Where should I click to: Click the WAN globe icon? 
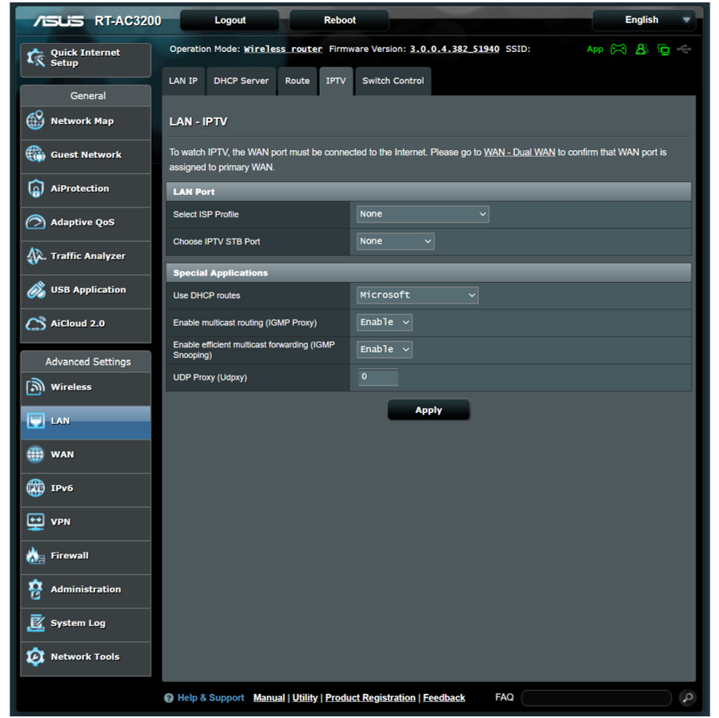click(x=35, y=454)
